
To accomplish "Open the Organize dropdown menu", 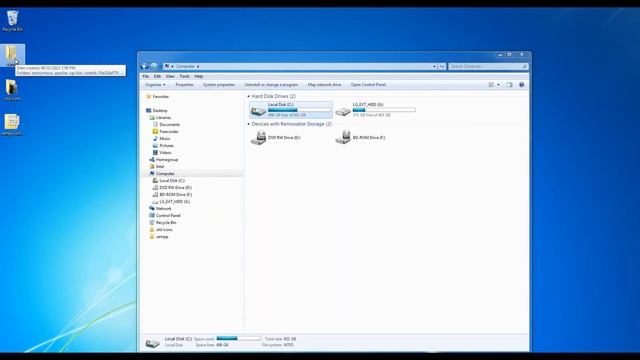I will coord(155,85).
